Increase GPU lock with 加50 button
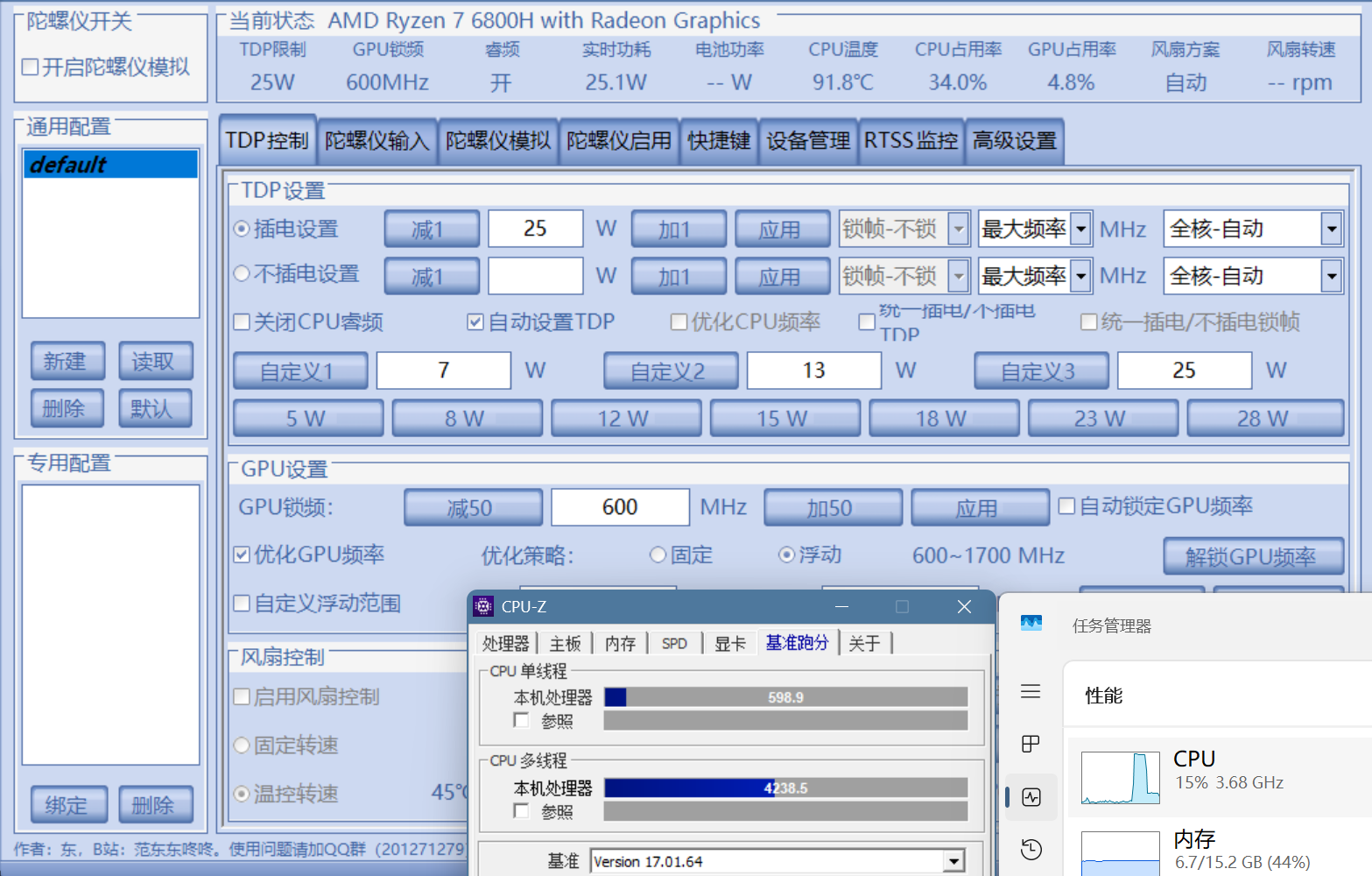The height and width of the screenshot is (876, 1372). (832, 508)
